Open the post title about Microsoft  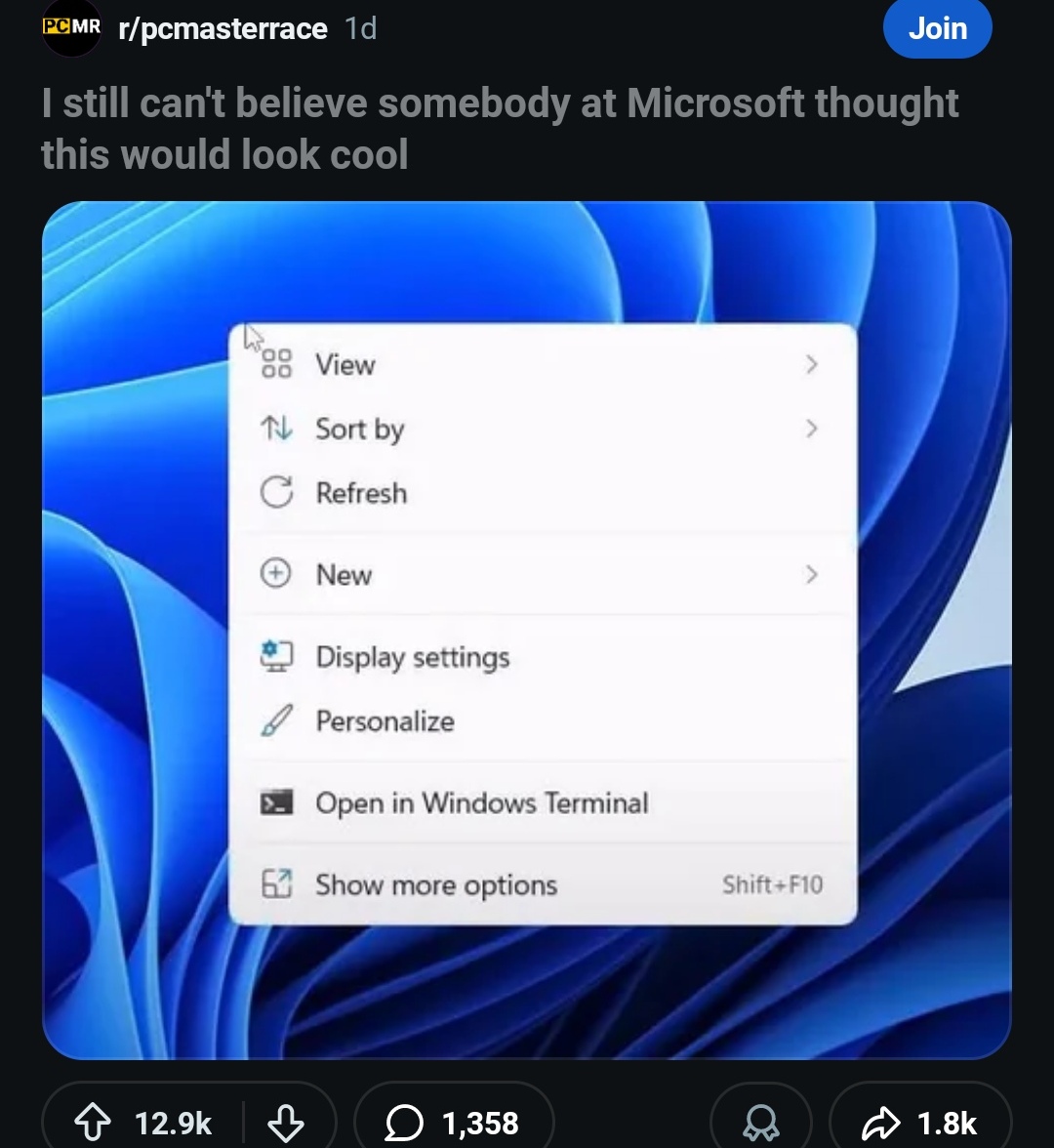click(x=500, y=129)
